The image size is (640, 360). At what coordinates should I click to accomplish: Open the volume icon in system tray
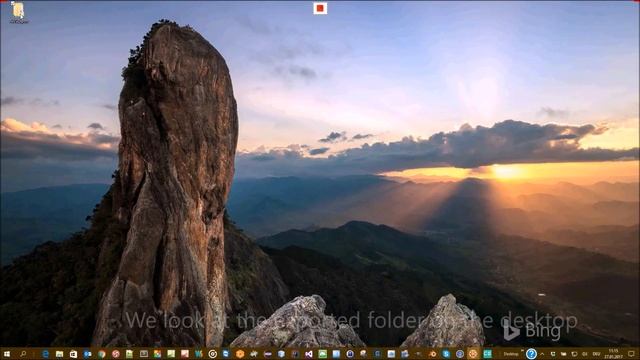coord(584,354)
